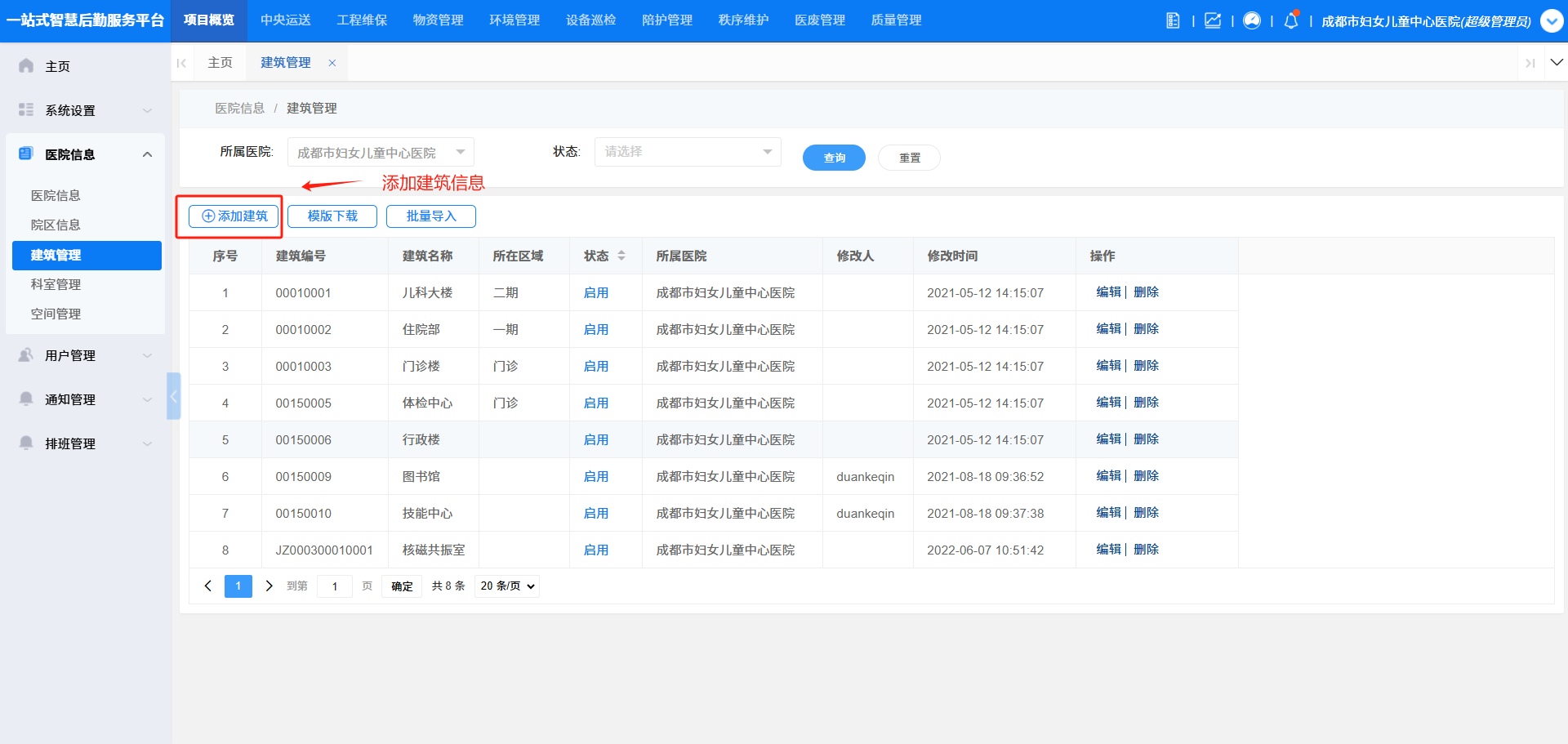Screen dimensions: 1568x744
Task: Go to previous page arrow
Action: click(208, 586)
